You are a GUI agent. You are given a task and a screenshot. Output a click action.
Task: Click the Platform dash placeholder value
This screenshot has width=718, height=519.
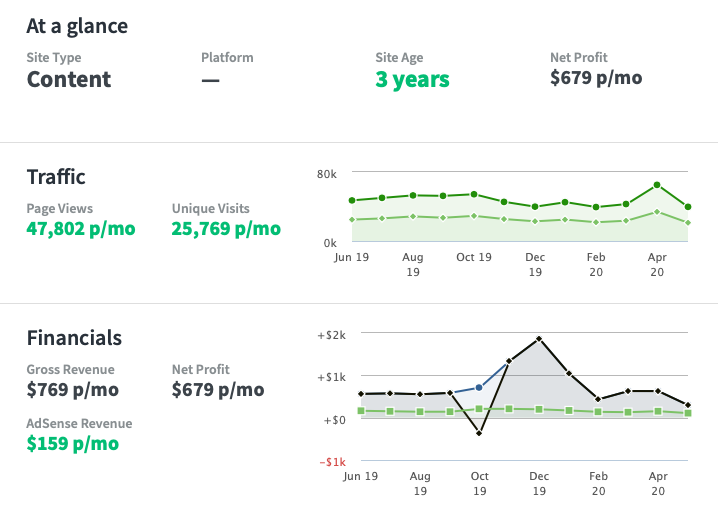click(210, 80)
